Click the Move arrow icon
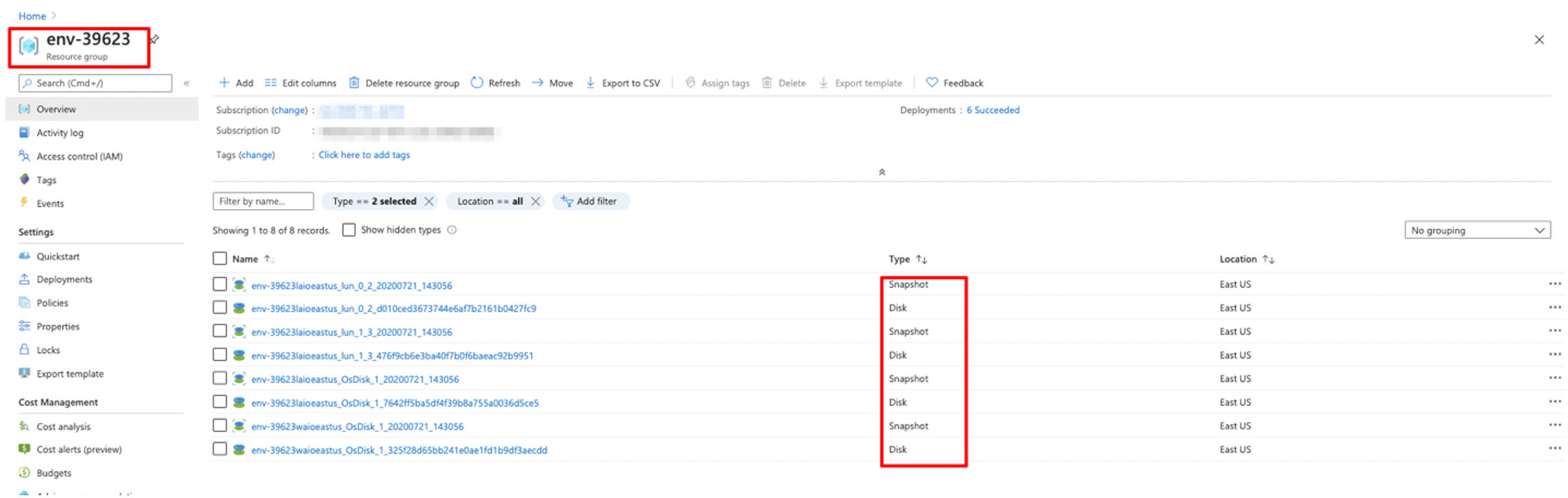 coord(538,83)
